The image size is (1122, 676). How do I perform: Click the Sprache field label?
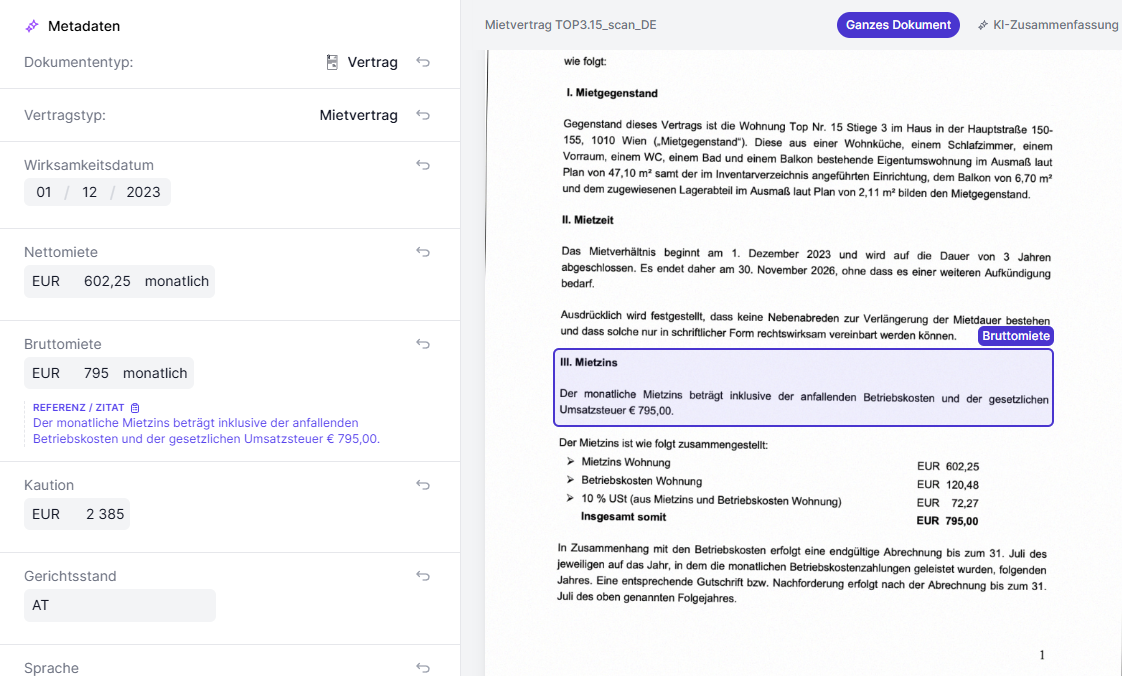tap(52, 667)
